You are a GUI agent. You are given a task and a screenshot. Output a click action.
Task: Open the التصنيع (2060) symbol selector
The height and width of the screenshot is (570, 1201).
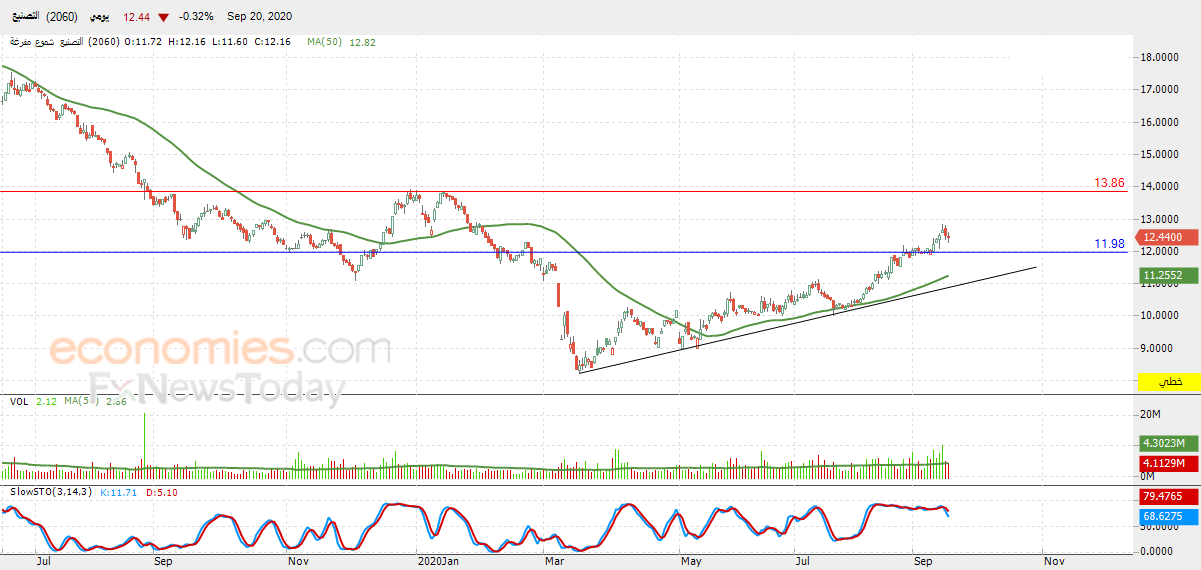[42, 18]
